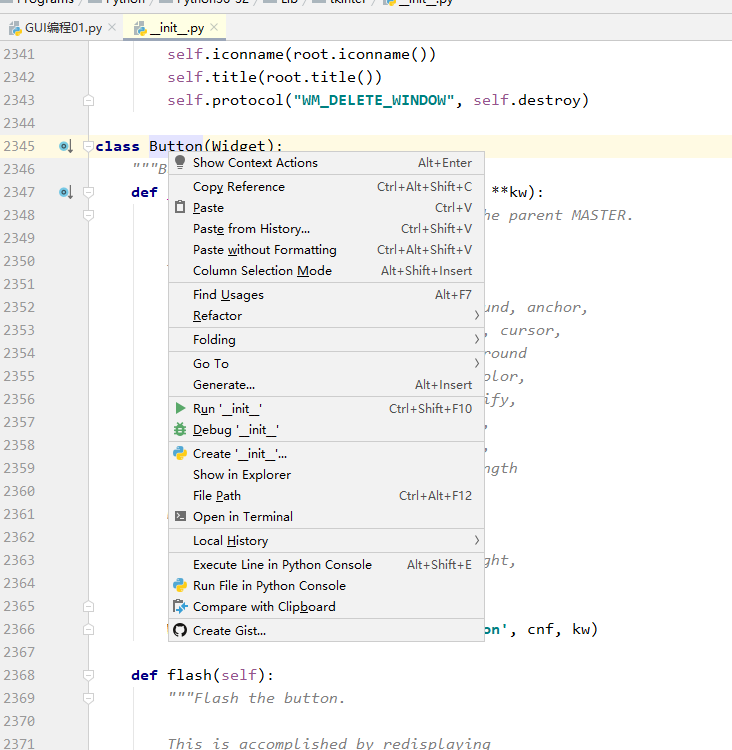Open the Generate… dialog
732x750 pixels.
(326, 385)
